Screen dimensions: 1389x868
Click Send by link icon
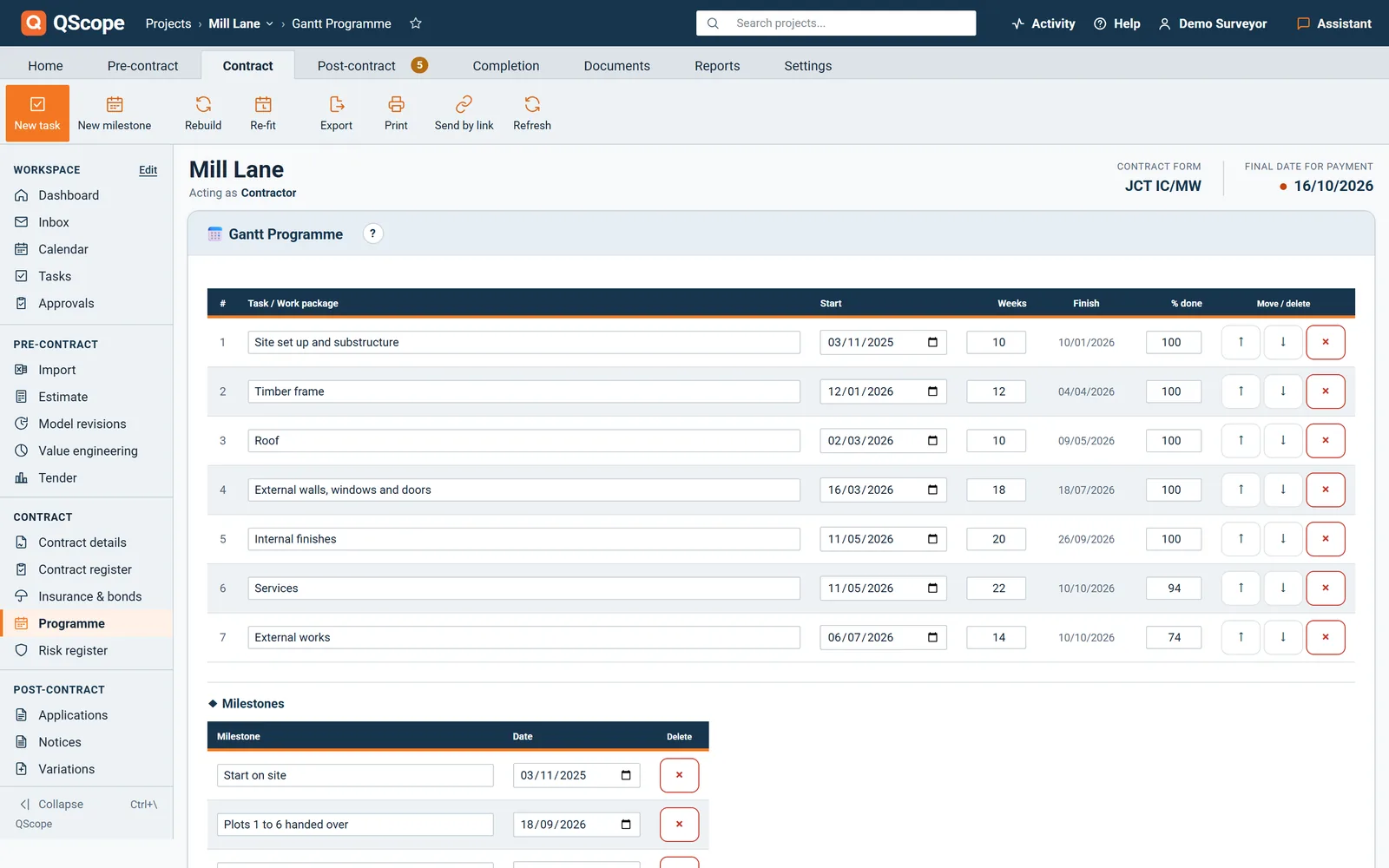pos(464,113)
